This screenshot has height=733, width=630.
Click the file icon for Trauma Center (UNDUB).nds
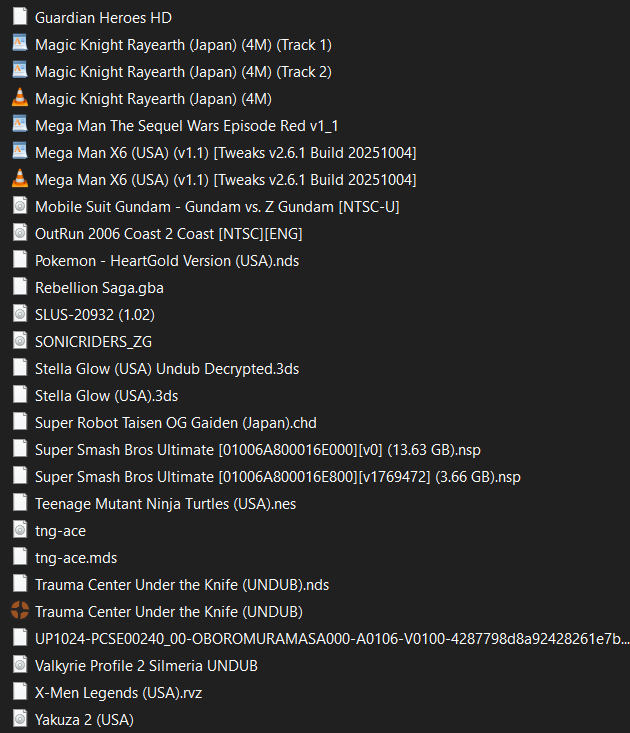(x=20, y=583)
